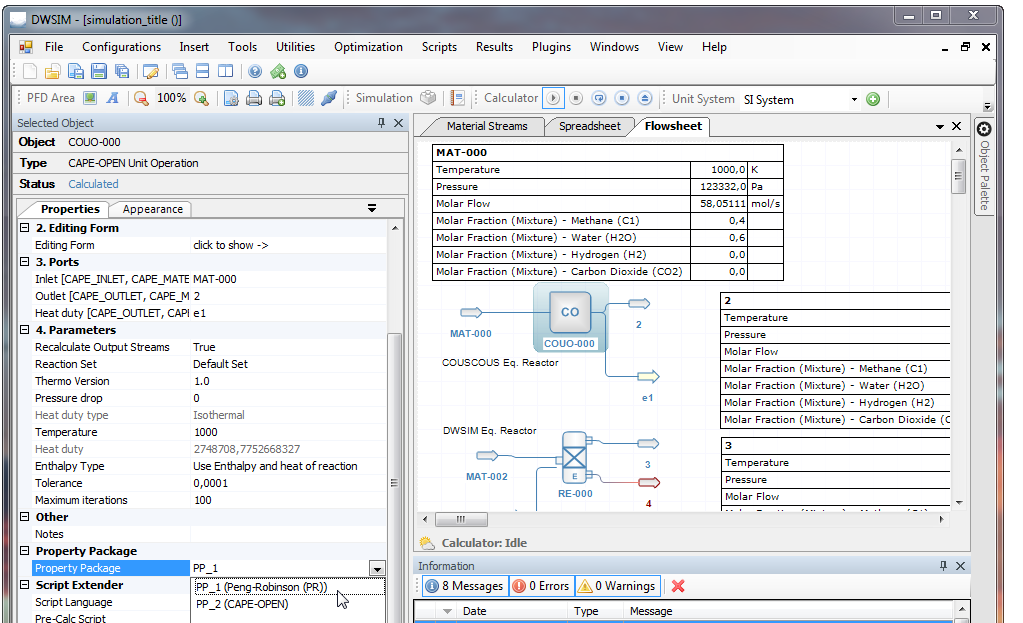Click the blue stop-square calculator icon
The width and height of the screenshot is (1023, 623).
[622, 98]
